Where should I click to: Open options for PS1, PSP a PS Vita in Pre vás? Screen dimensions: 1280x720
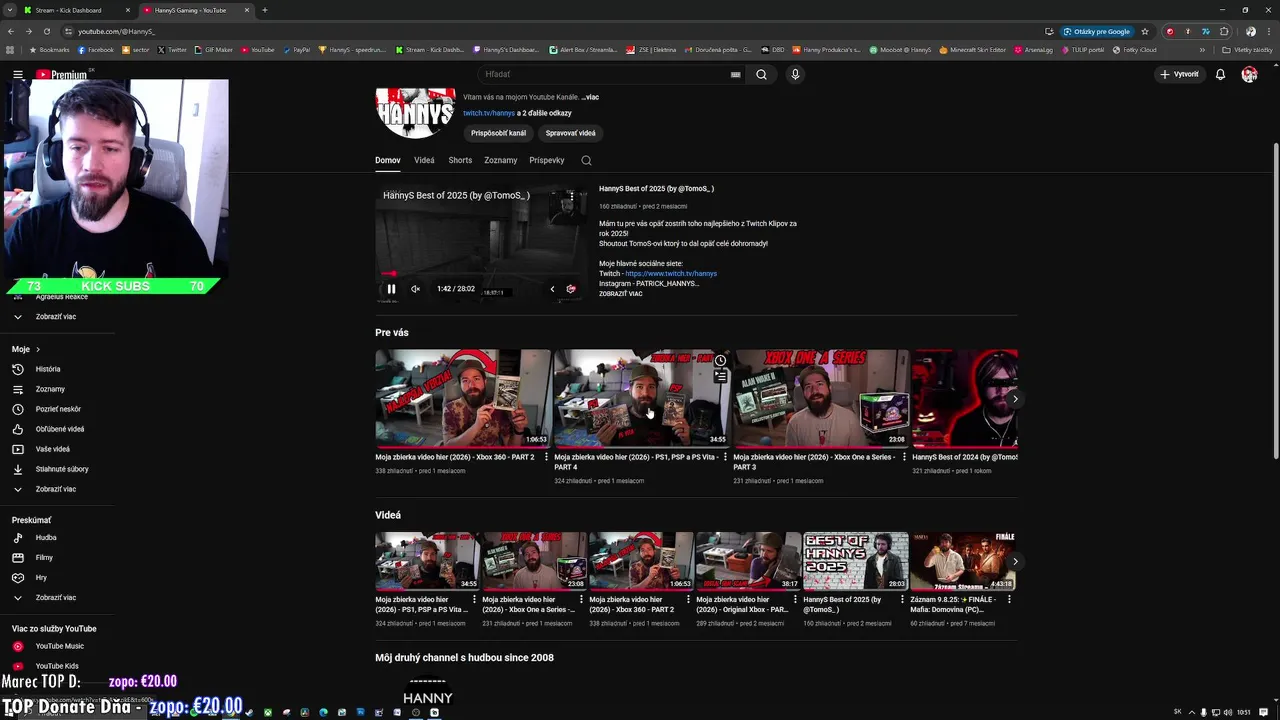[x=725, y=457]
